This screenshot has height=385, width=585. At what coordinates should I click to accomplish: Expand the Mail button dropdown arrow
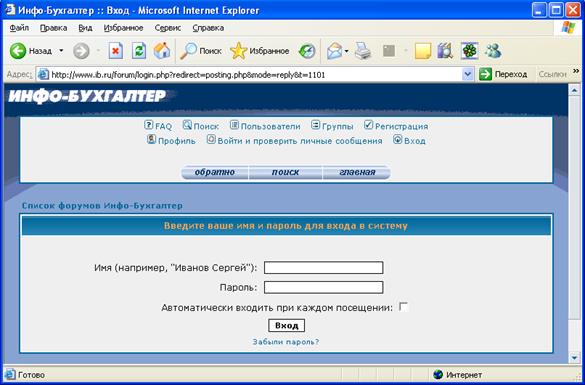(x=346, y=51)
